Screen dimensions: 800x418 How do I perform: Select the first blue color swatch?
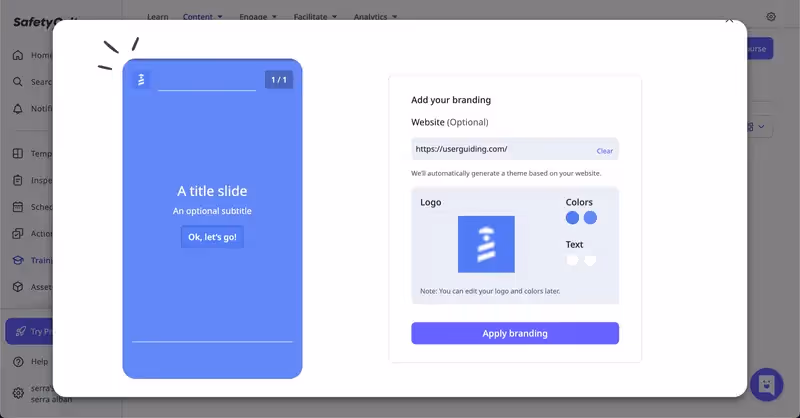point(572,218)
